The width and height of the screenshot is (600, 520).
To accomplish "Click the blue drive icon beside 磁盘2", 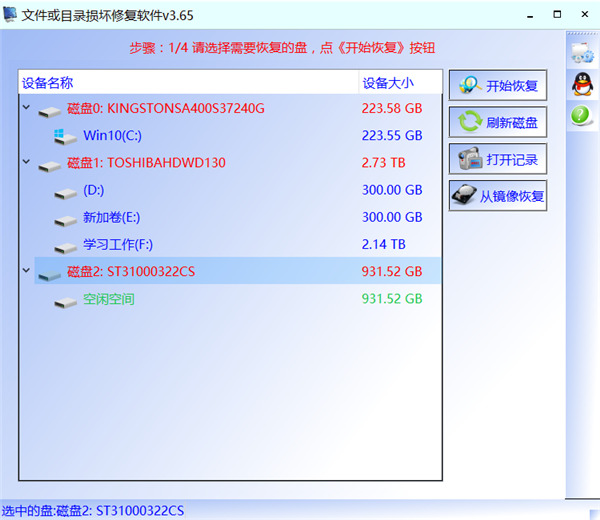I will [x=50, y=275].
